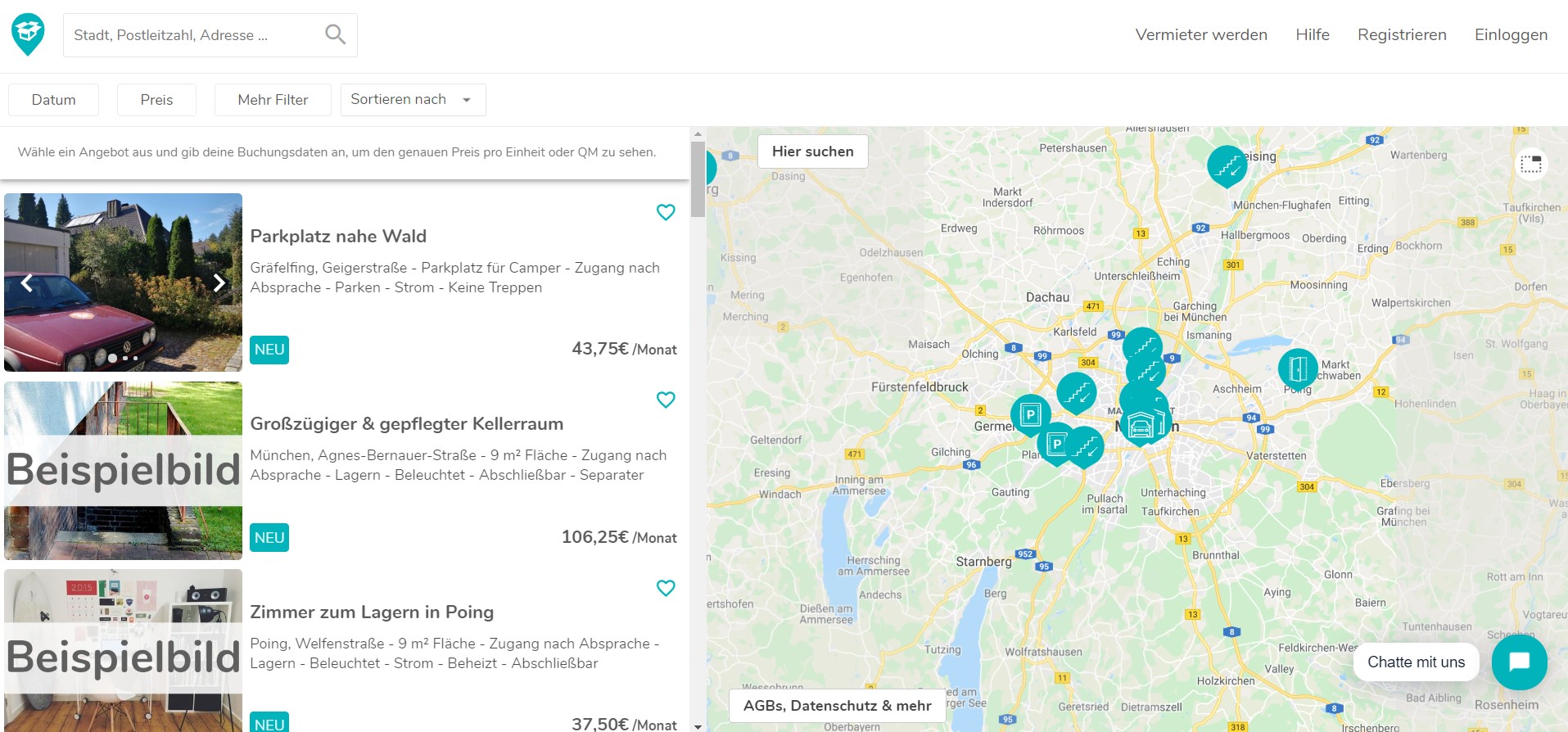
Task: Open the Preis filter
Action: click(156, 100)
